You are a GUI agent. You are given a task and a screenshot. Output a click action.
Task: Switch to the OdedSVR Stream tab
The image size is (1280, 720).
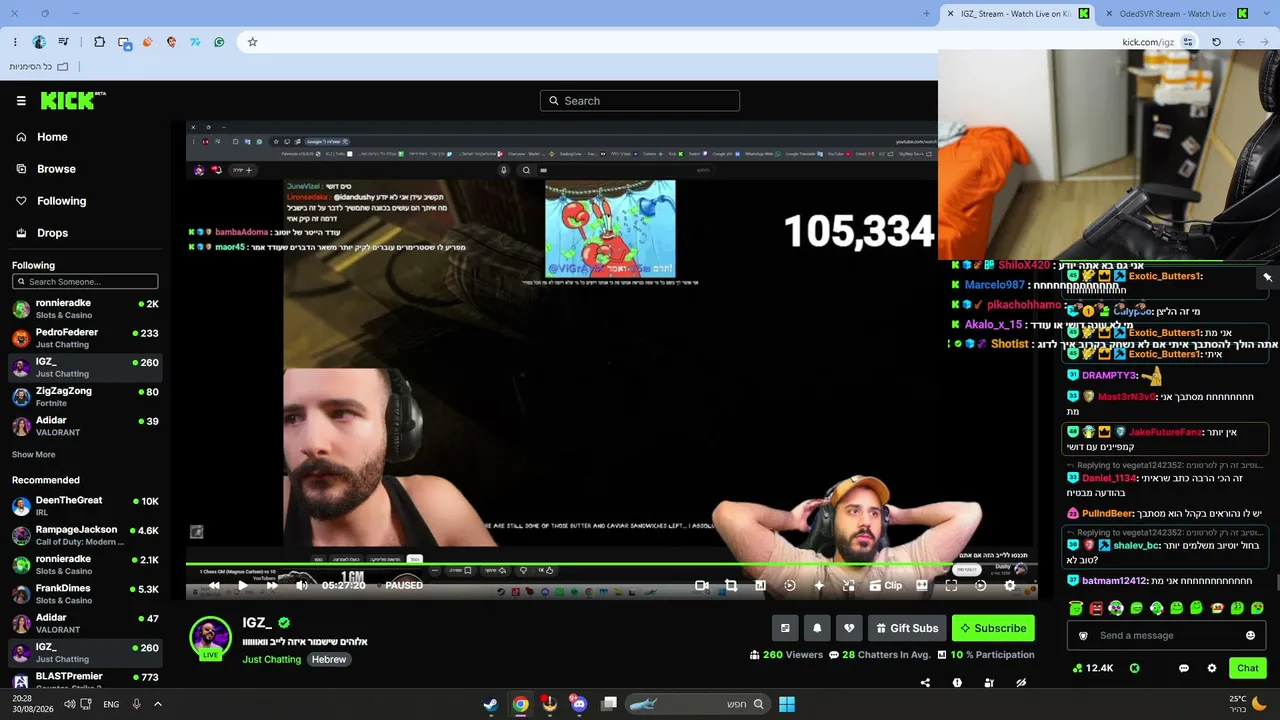(1175, 14)
